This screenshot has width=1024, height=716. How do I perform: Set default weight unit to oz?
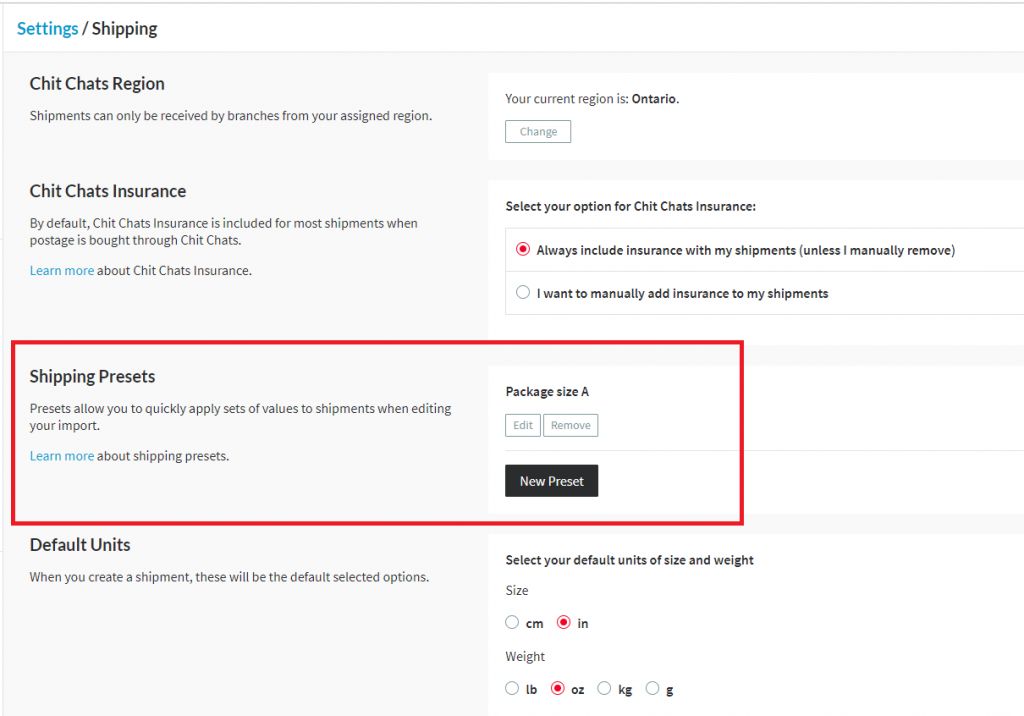click(x=557, y=689)
